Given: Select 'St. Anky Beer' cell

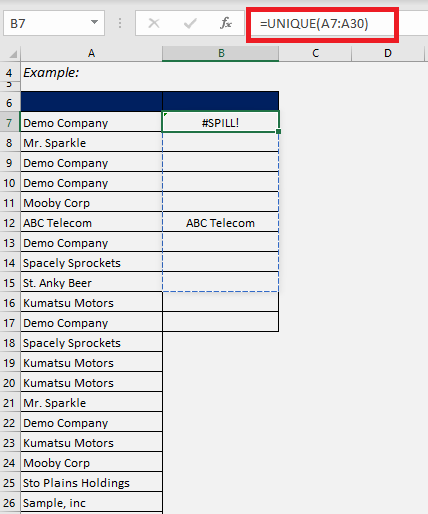Looking at the screenshot, I should click(91, 283).
